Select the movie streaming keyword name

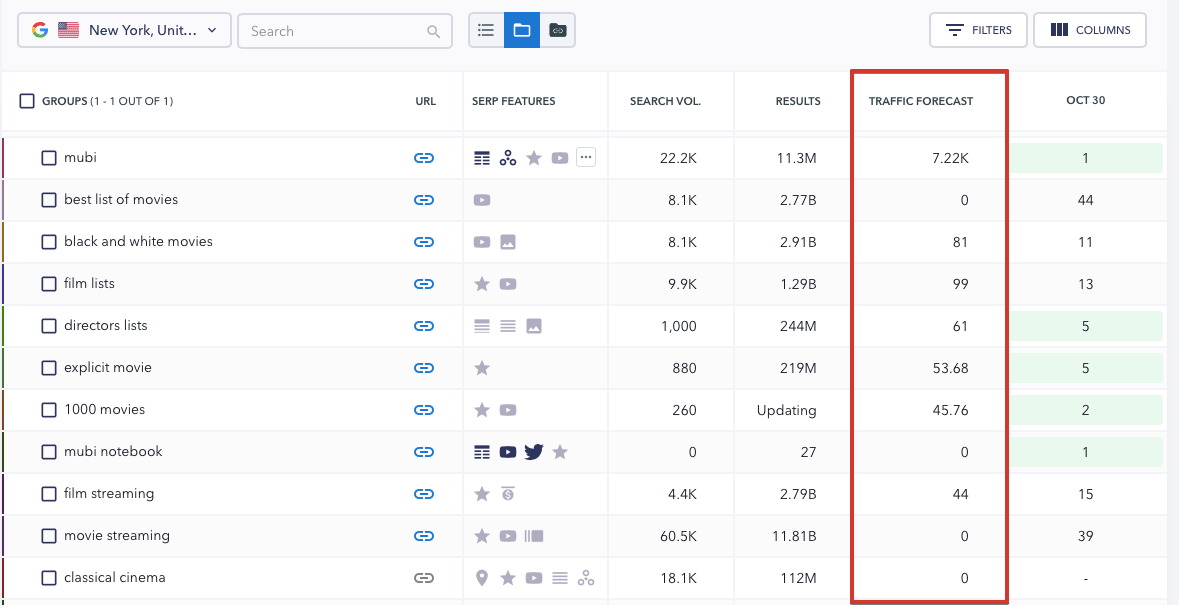(117, 536)
